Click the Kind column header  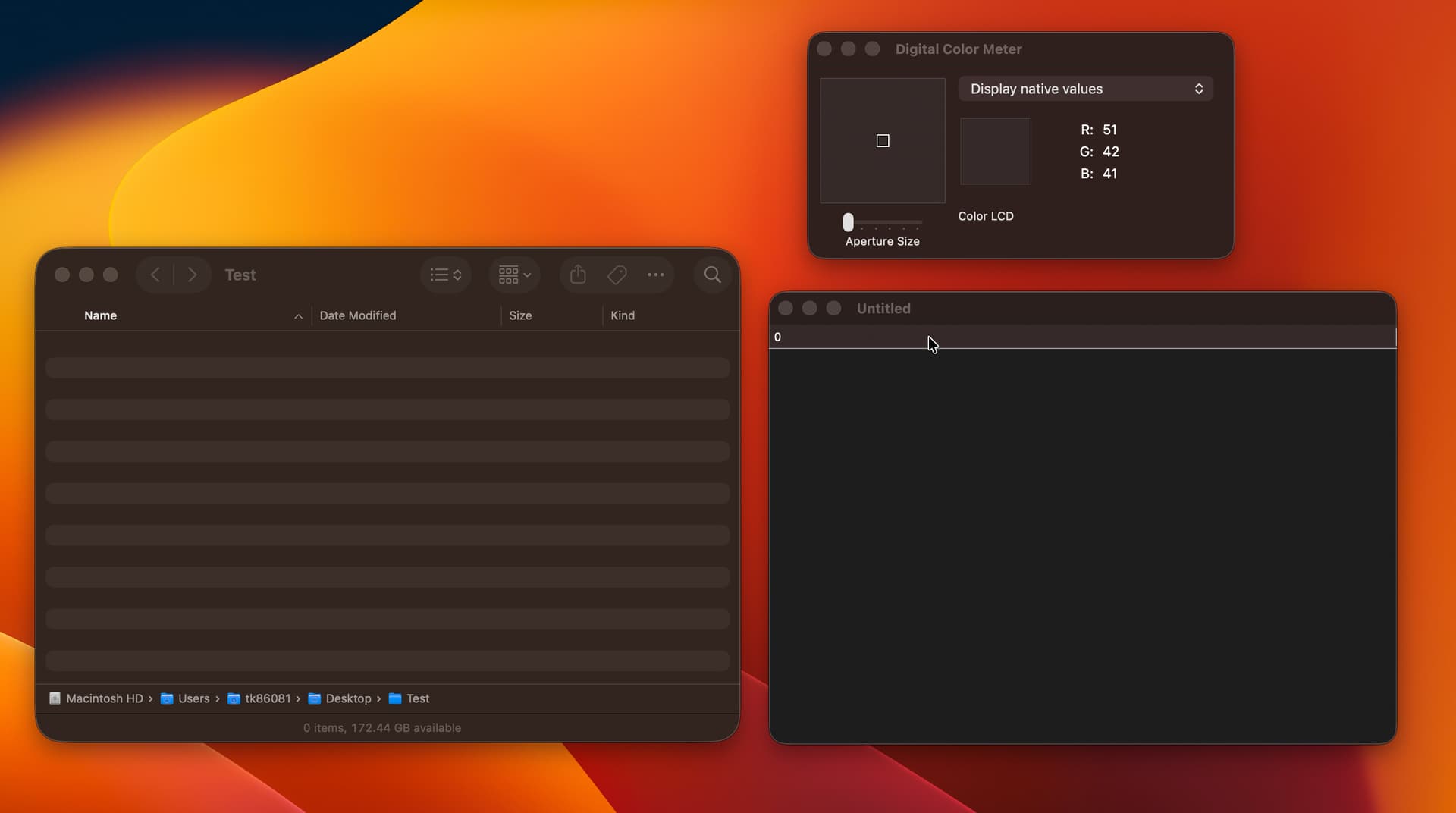(x=623, y=315)
